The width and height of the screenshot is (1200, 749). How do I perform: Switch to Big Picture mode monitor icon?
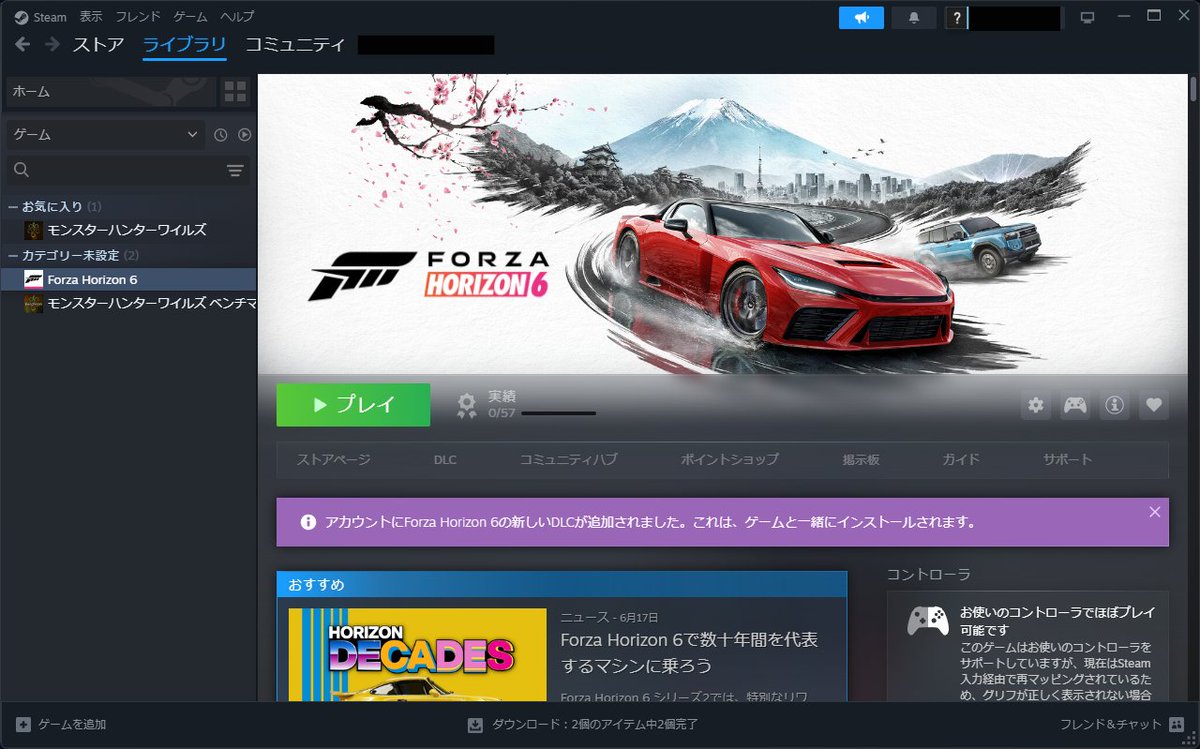tap(1088, 18)
